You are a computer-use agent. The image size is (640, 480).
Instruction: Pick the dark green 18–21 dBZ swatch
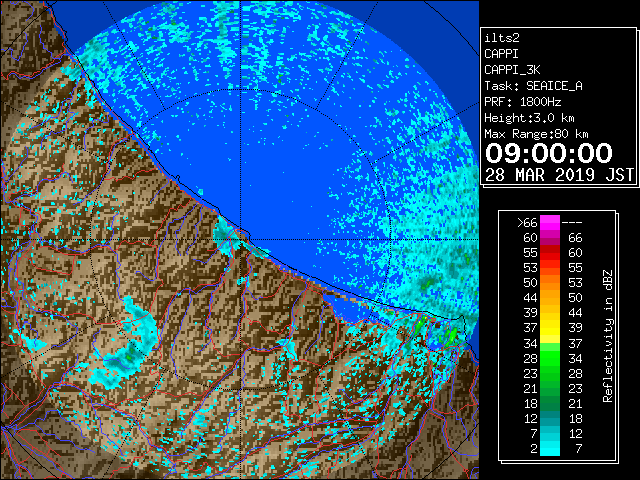(x=550, y=403)
